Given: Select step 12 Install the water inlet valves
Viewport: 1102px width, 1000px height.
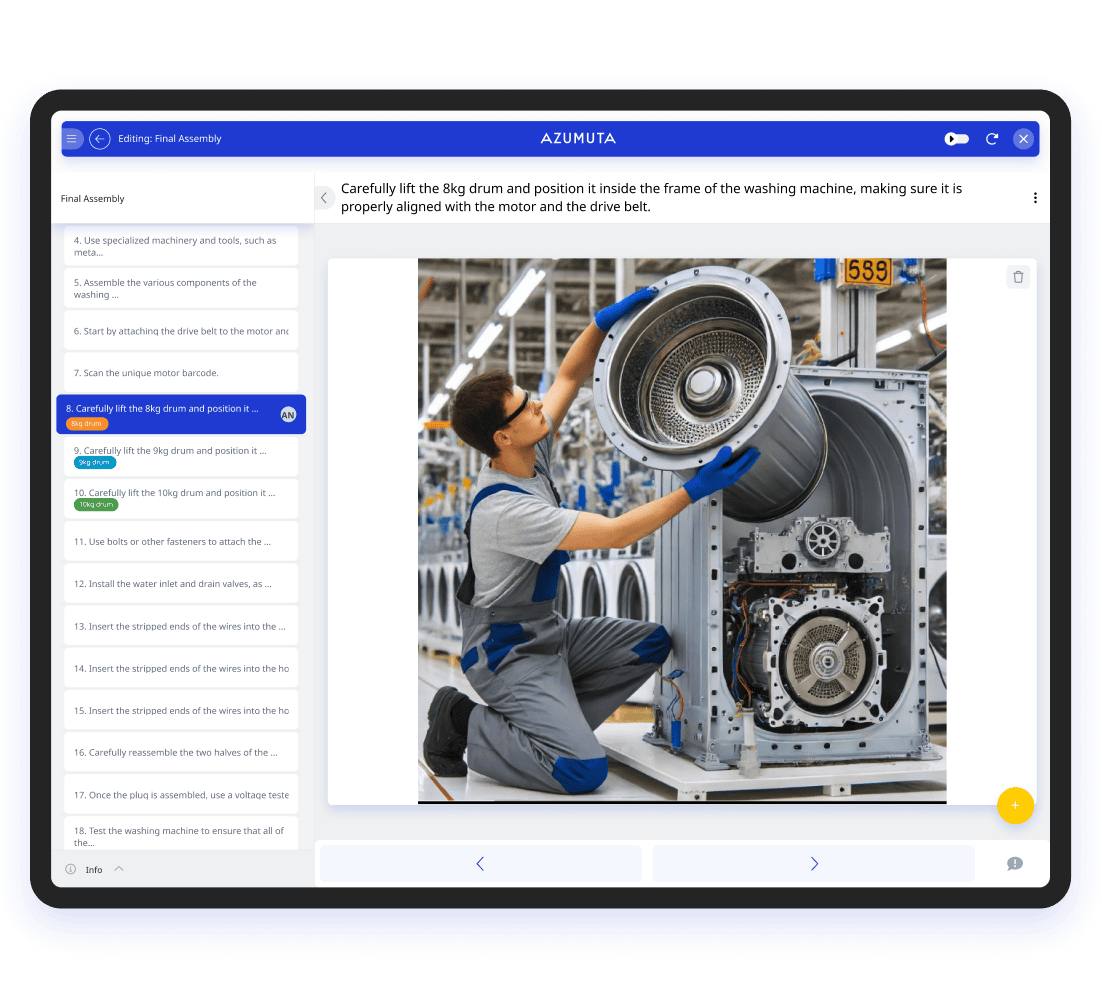Looking at the screenshot, I should (180, 583).
